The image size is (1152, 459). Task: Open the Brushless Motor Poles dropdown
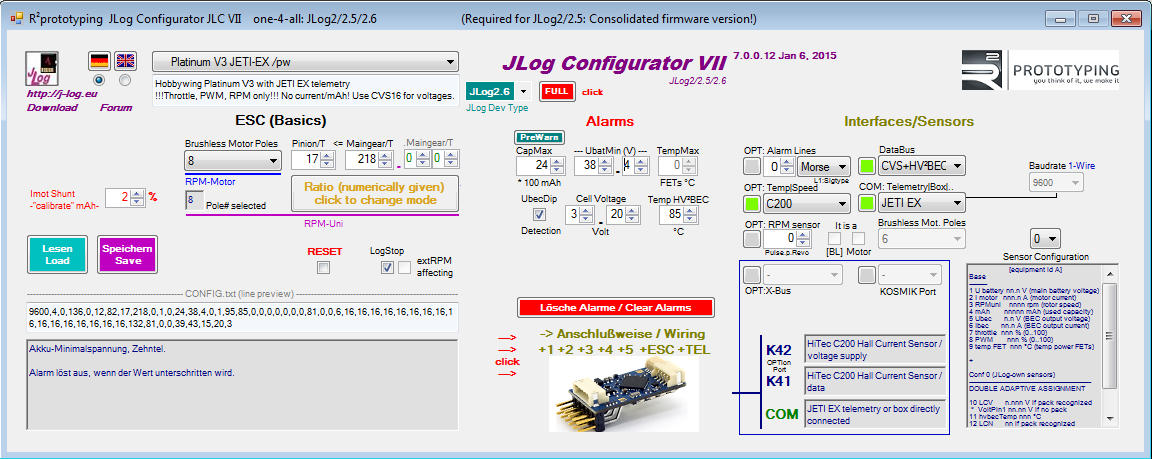(232, 160)
